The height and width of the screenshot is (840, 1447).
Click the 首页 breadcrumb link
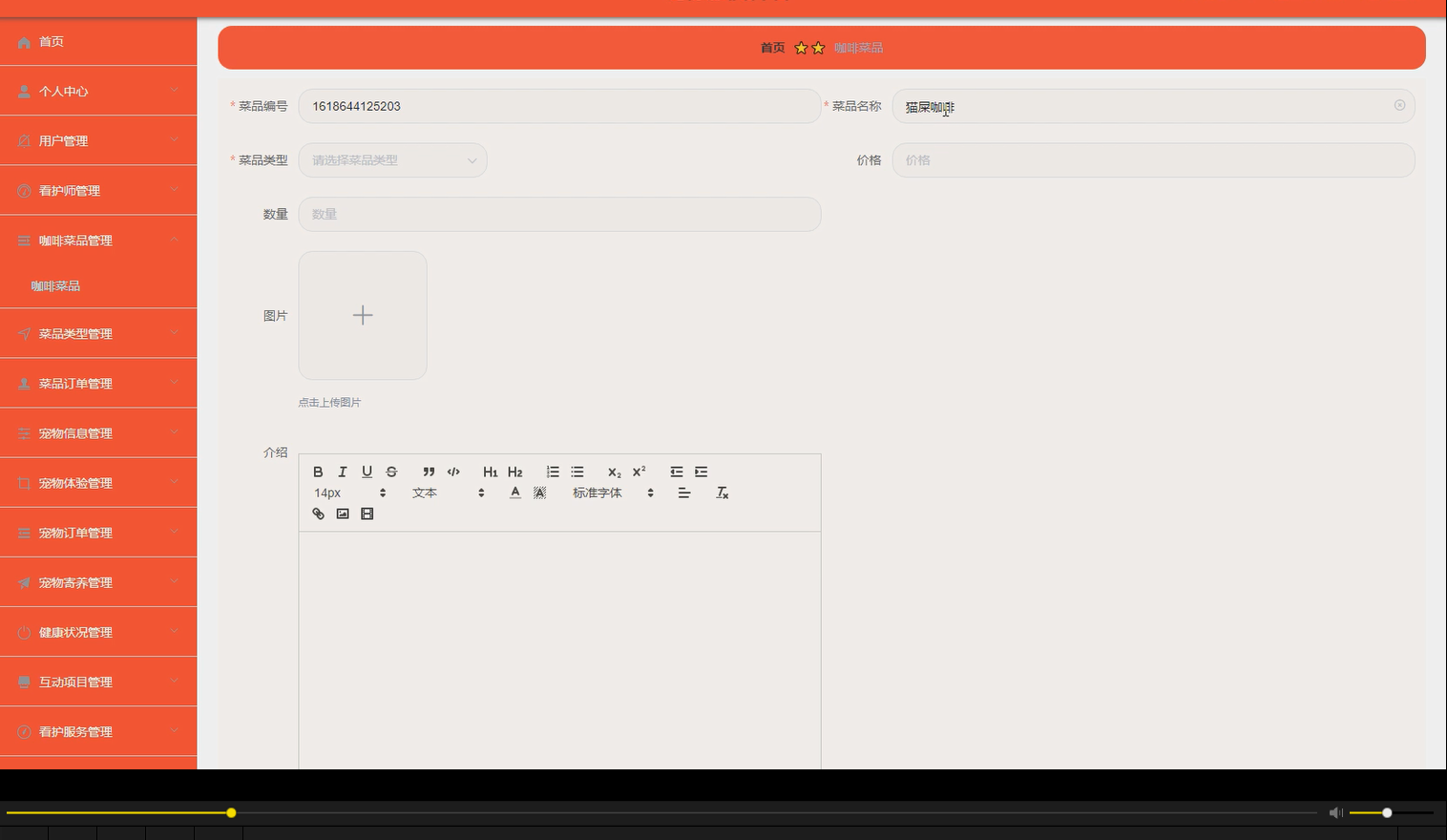[x=772, y=48]
